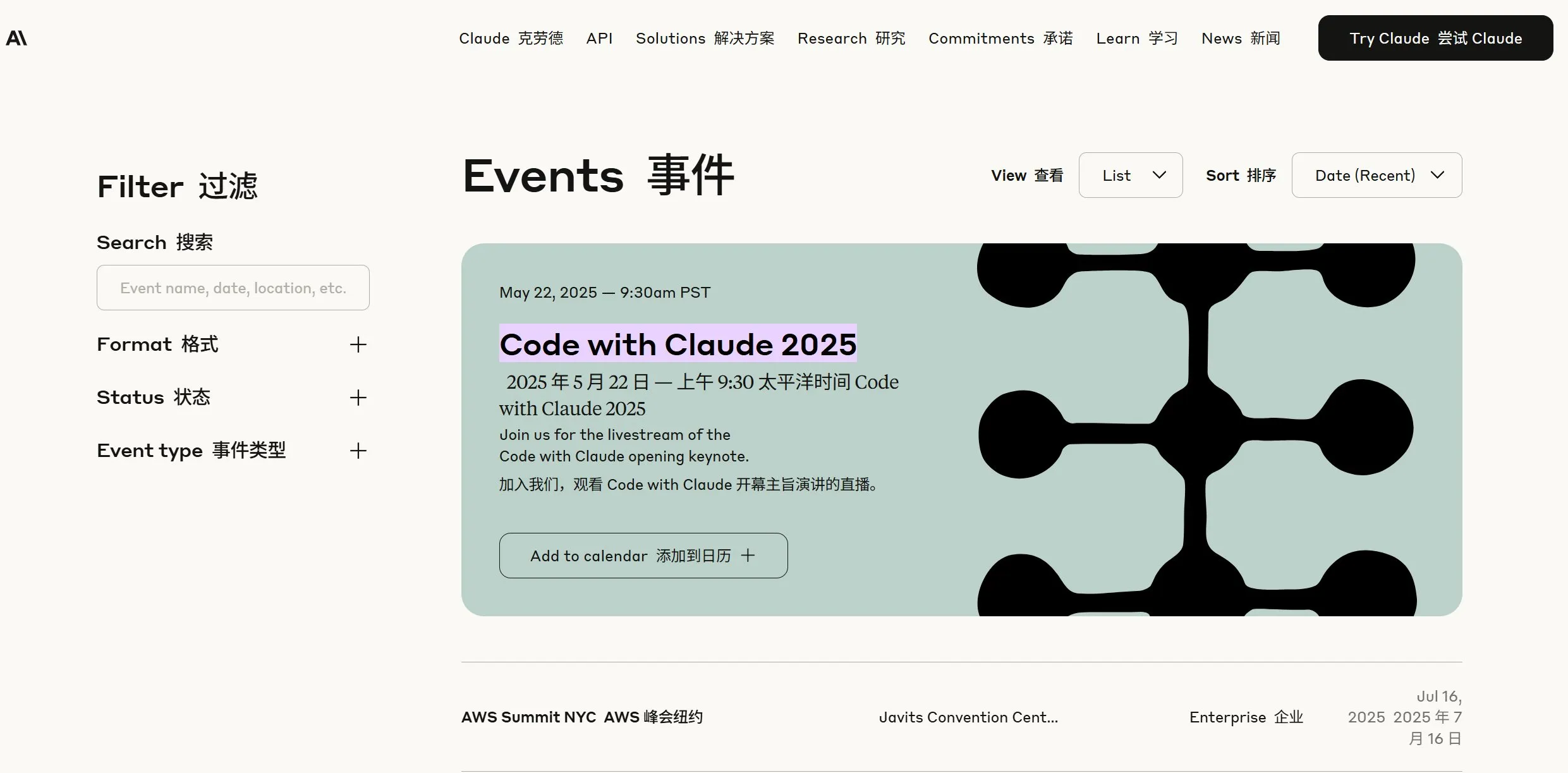This screenshot has height=773, width=1568.
Task: Click the chevron in the List dropdown
Action: pos(1159,175)
